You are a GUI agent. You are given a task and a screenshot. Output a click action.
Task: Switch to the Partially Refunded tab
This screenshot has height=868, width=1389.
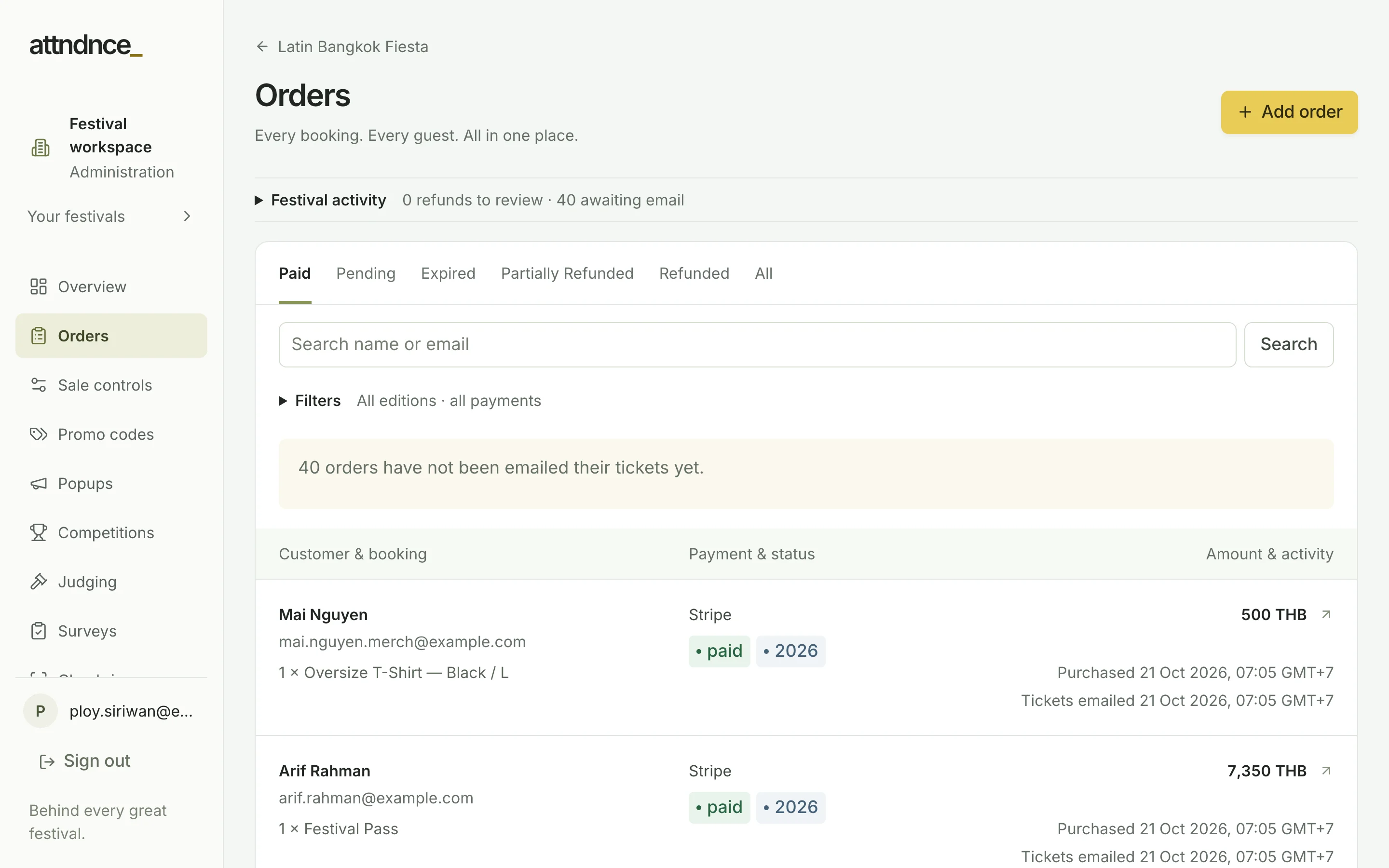567,274
